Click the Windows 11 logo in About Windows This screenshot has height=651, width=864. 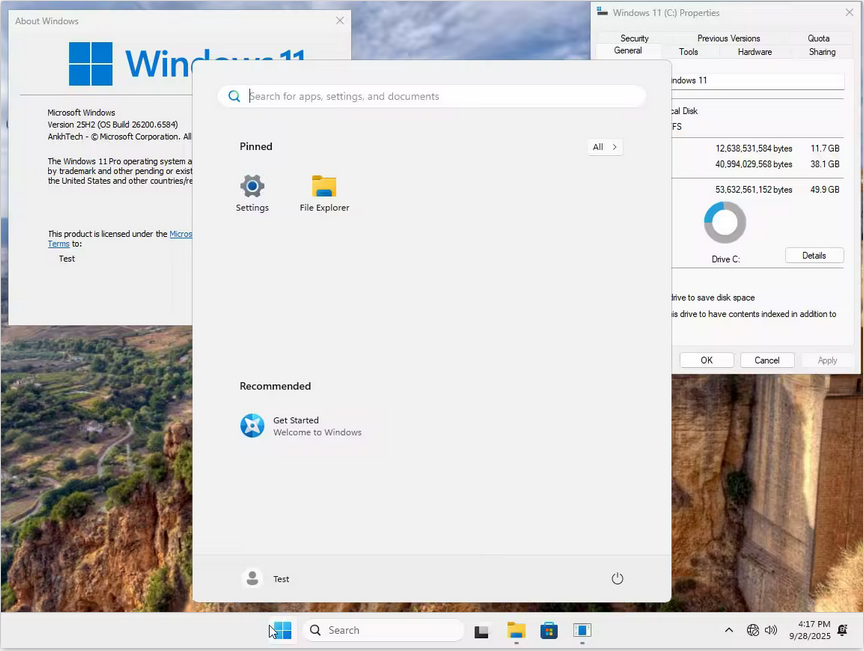tap(90, 63)
